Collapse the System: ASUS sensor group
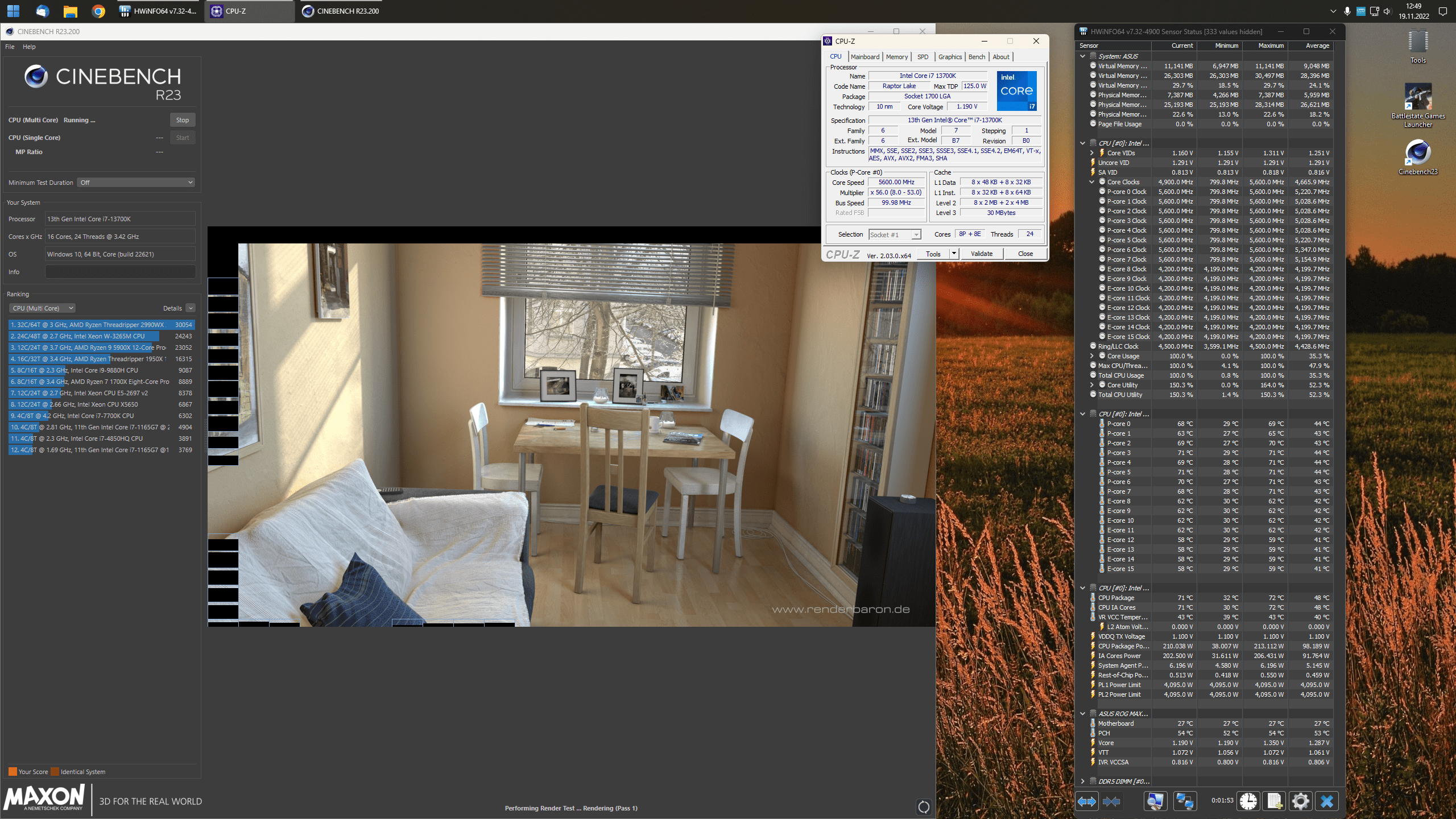The image size is (1456, 819). (1082, 56)
